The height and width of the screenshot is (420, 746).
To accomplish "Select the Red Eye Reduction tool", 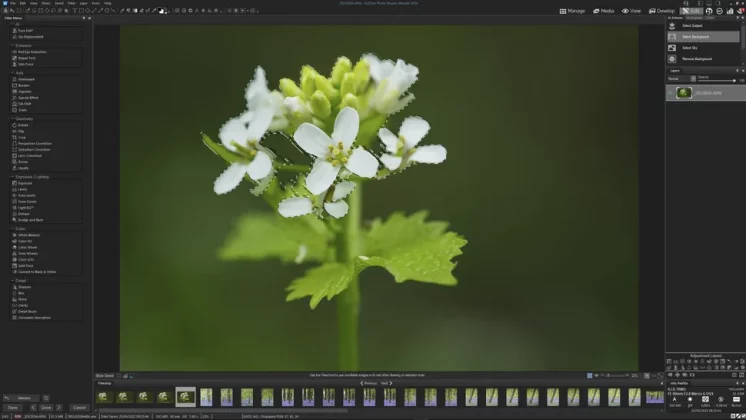I will [x=30, y=52].
